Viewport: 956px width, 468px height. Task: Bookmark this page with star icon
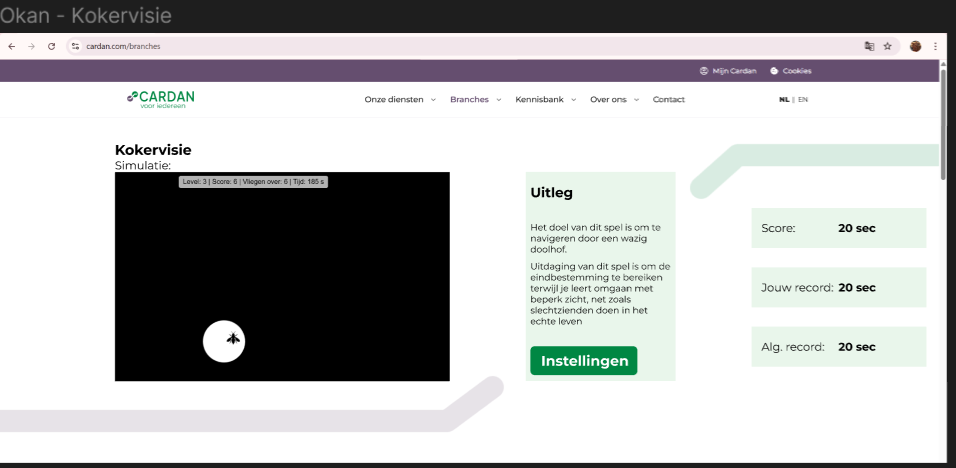click(x=887, y=46)
